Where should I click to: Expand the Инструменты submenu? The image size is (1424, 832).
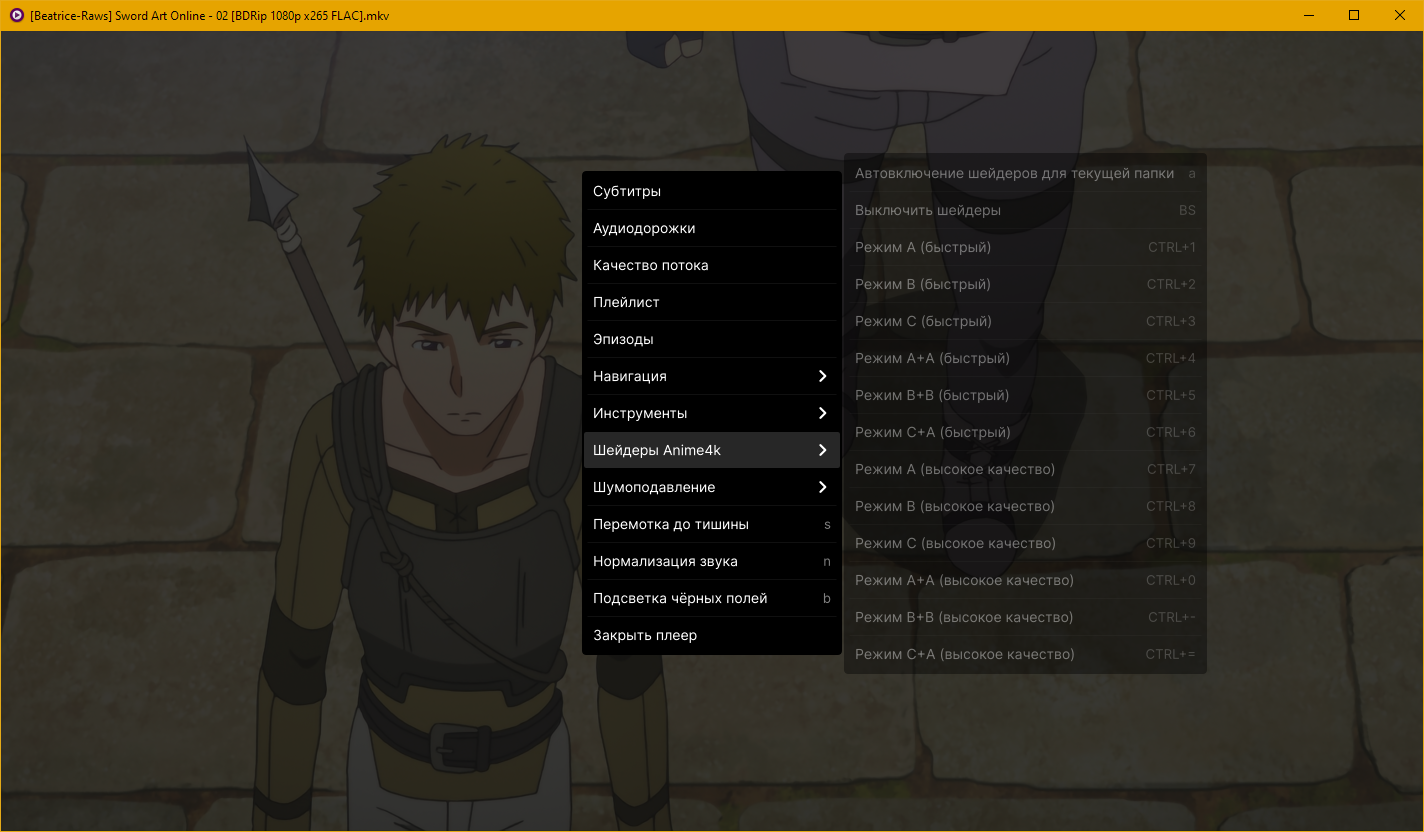(x=711, y=413)
